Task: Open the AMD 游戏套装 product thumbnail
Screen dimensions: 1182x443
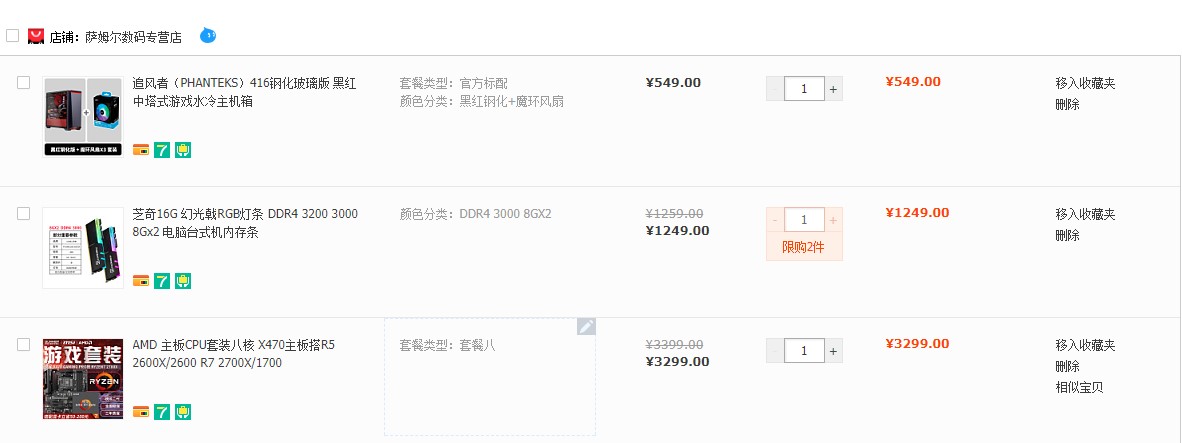Action: pos(83,379)
